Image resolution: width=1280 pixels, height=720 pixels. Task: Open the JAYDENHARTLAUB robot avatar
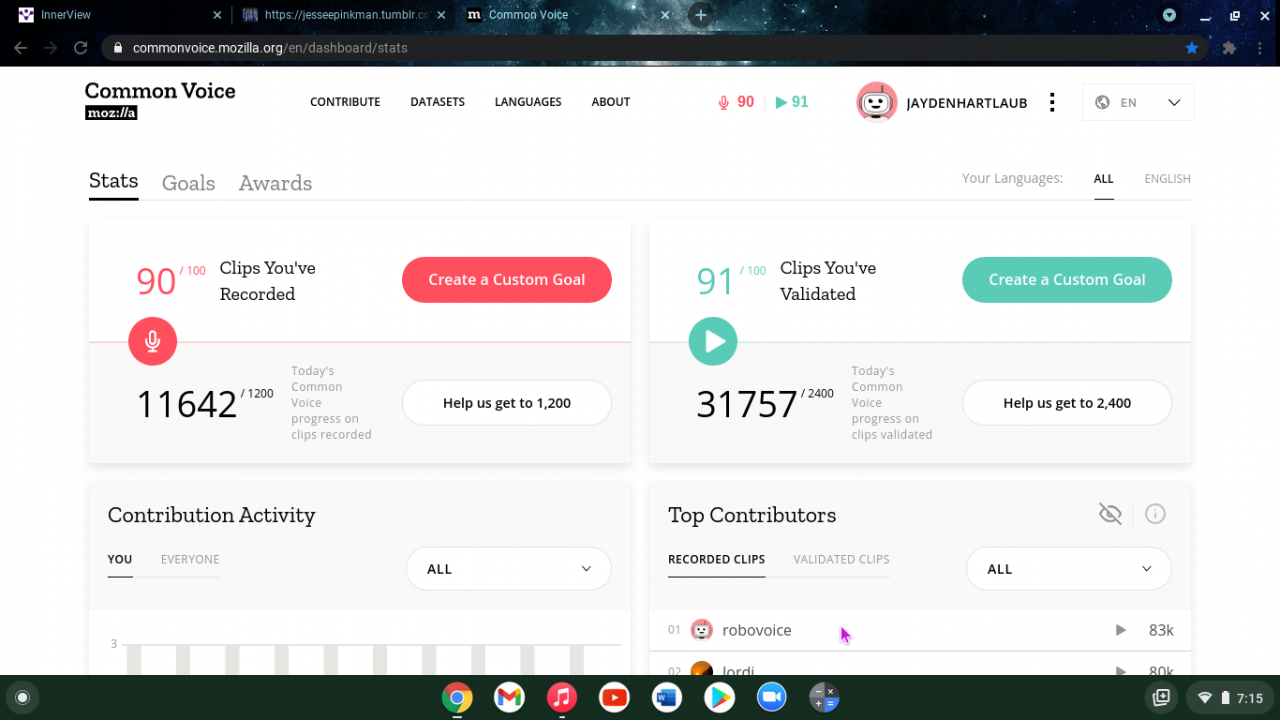point(877,102)
